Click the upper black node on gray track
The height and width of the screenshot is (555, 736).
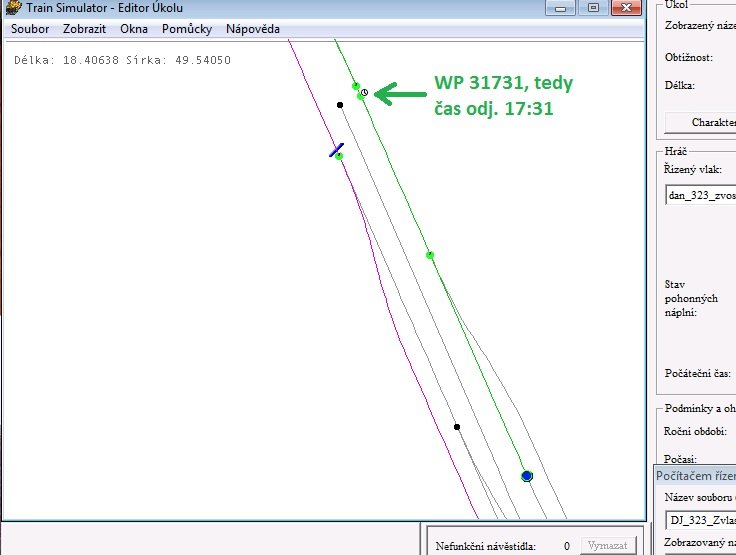coord(340,104)
